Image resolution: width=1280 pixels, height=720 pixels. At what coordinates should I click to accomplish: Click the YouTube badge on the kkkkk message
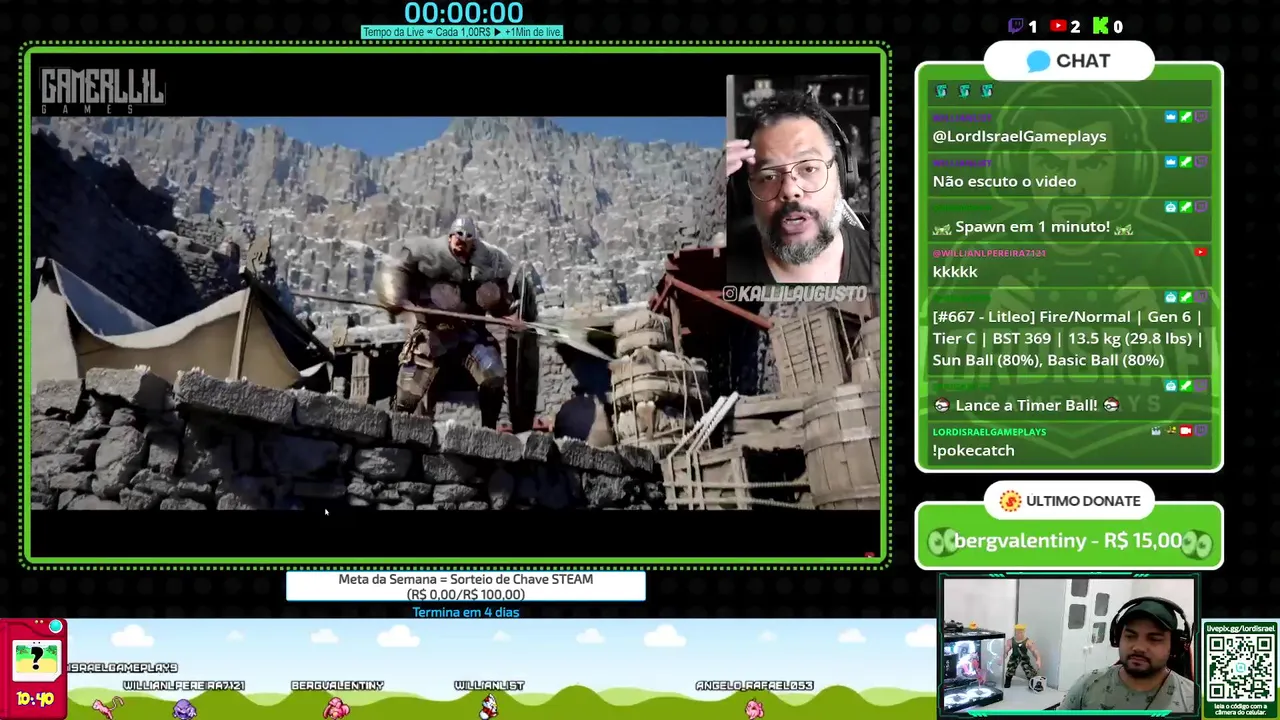click(x=1200, y=252)
